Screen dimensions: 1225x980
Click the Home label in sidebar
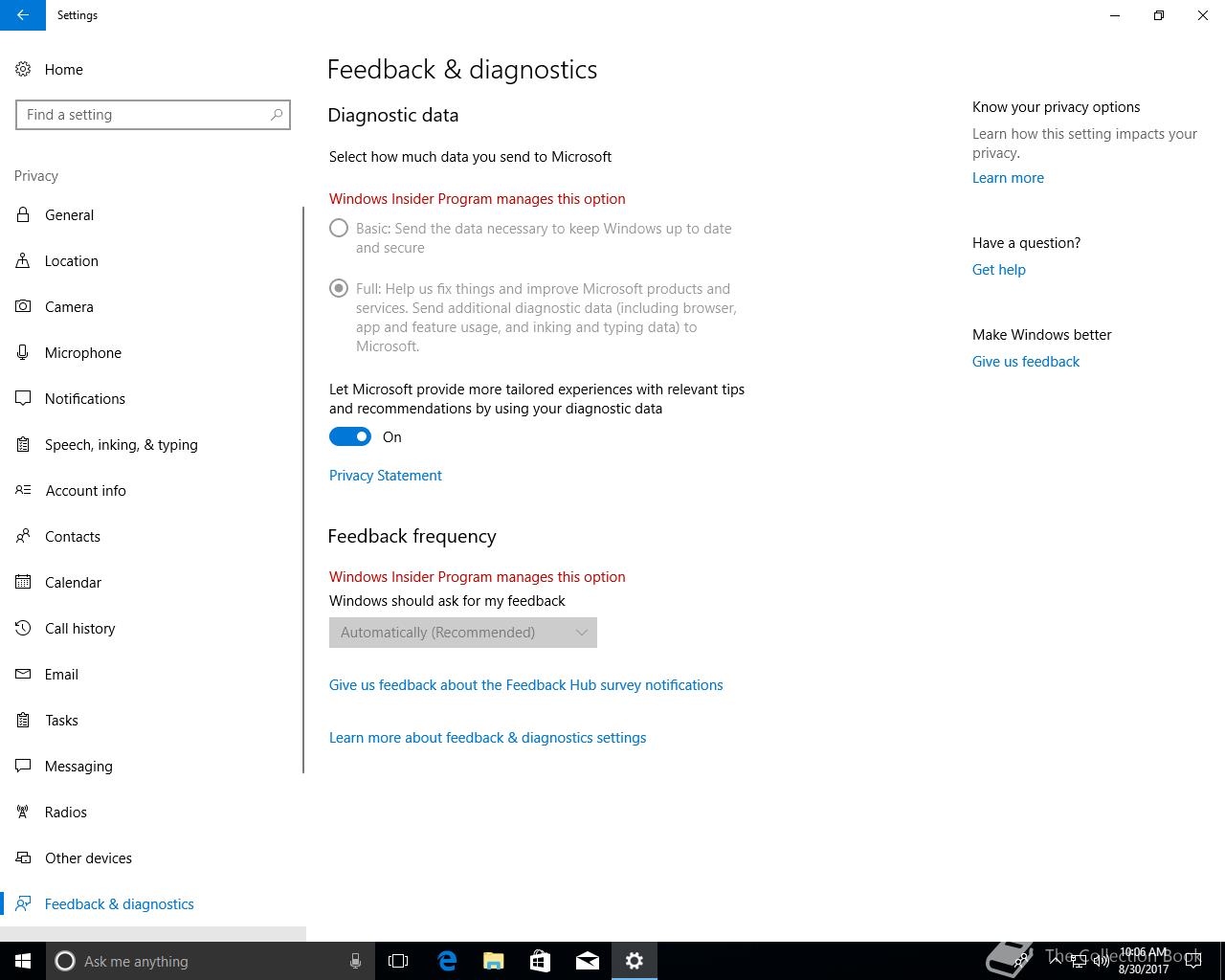tap(64, 70)
